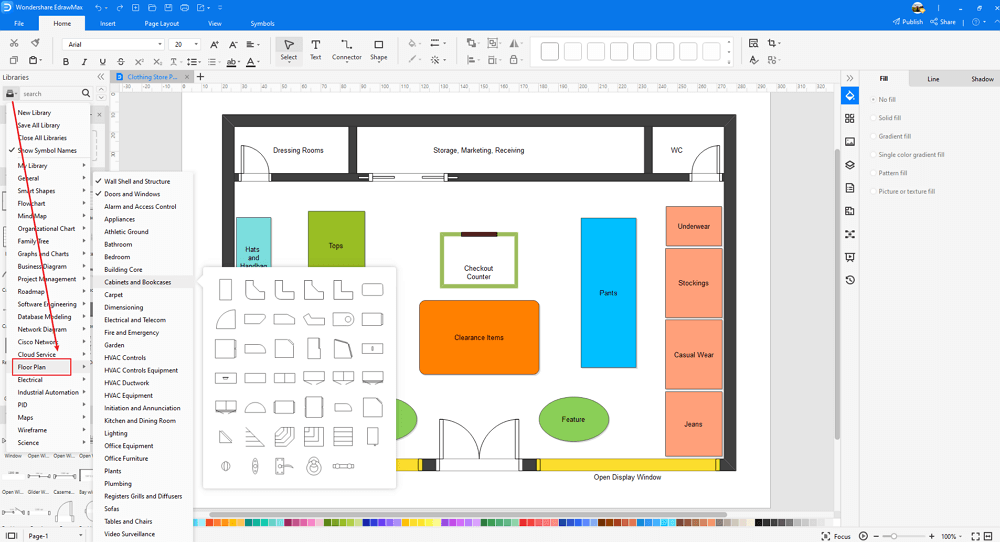
Task: Expand the Wireframe submenu
Action: point(47,430)
